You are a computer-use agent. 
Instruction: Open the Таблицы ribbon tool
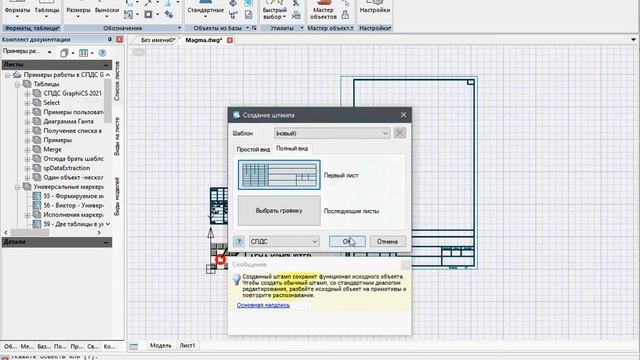(47, 10)
